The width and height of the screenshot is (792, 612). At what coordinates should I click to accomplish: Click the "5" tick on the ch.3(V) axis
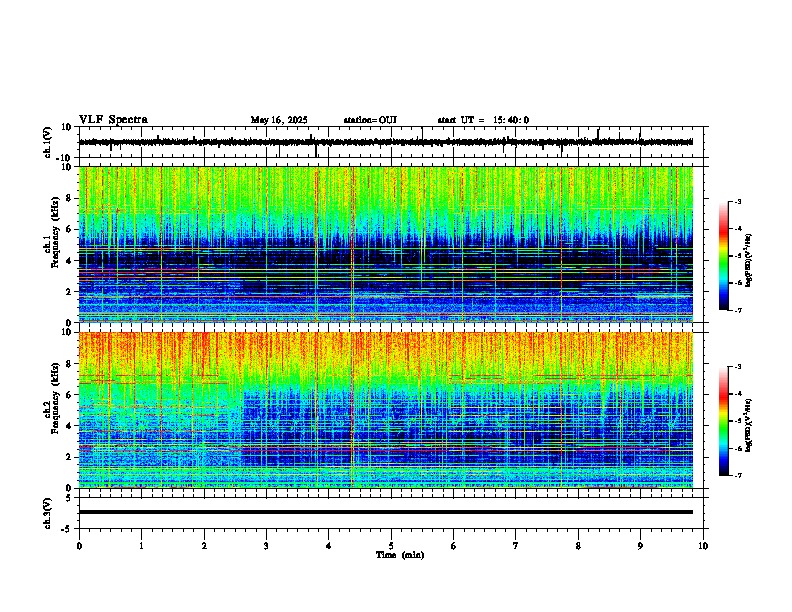(x=70, y=497)
